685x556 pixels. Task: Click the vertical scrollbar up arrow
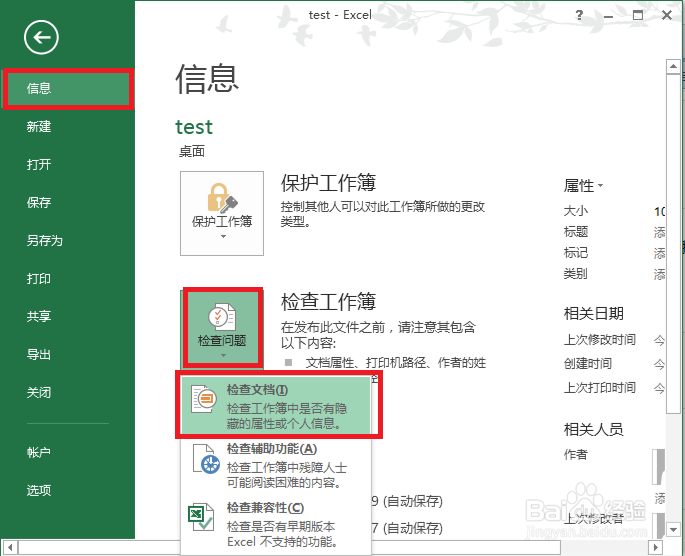(x=673, y=66)
